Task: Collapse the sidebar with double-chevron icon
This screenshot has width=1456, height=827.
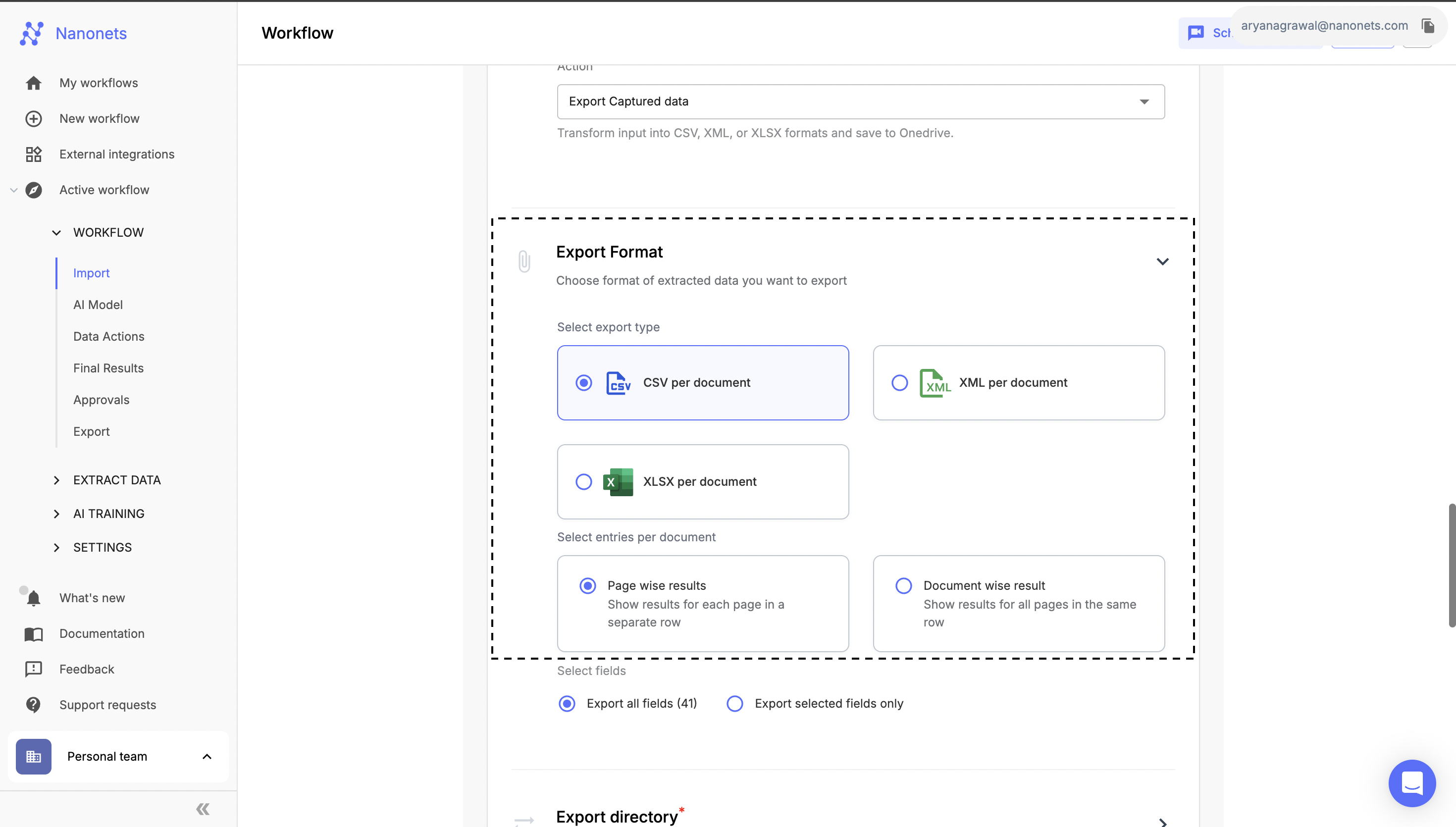Action: coord(203,809)
